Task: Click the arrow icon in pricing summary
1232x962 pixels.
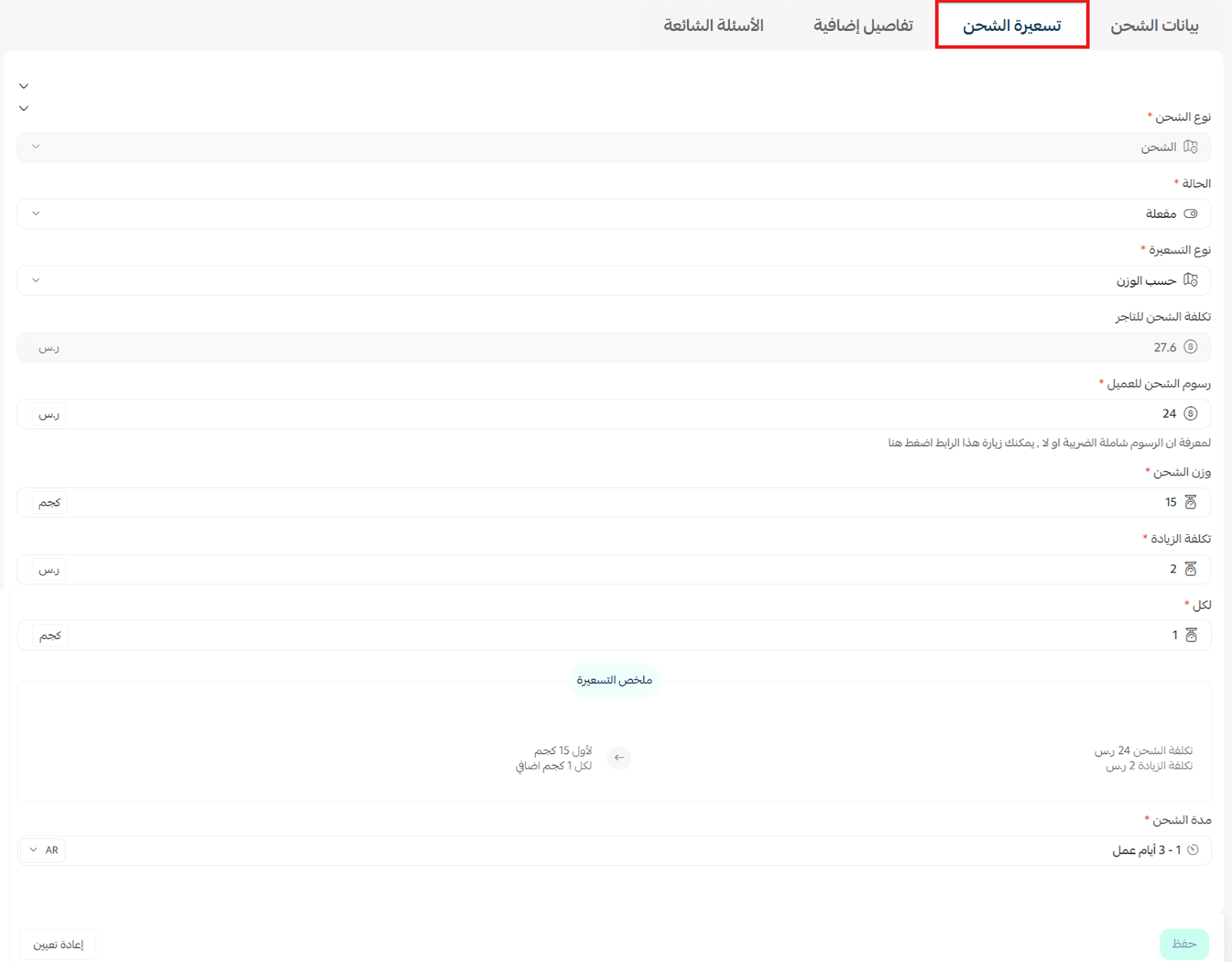Action: click(619, 758)
